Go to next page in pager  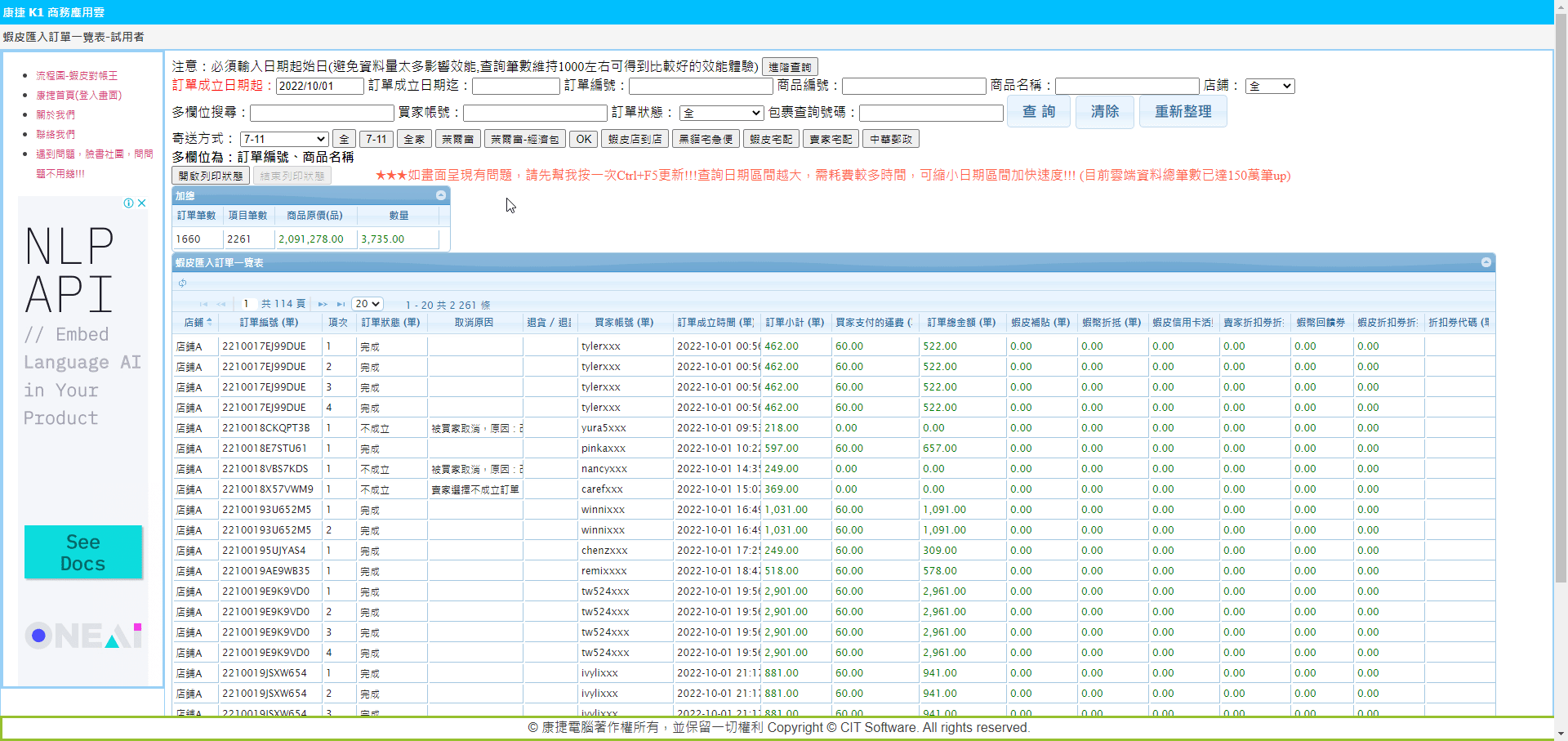point(323,305)
